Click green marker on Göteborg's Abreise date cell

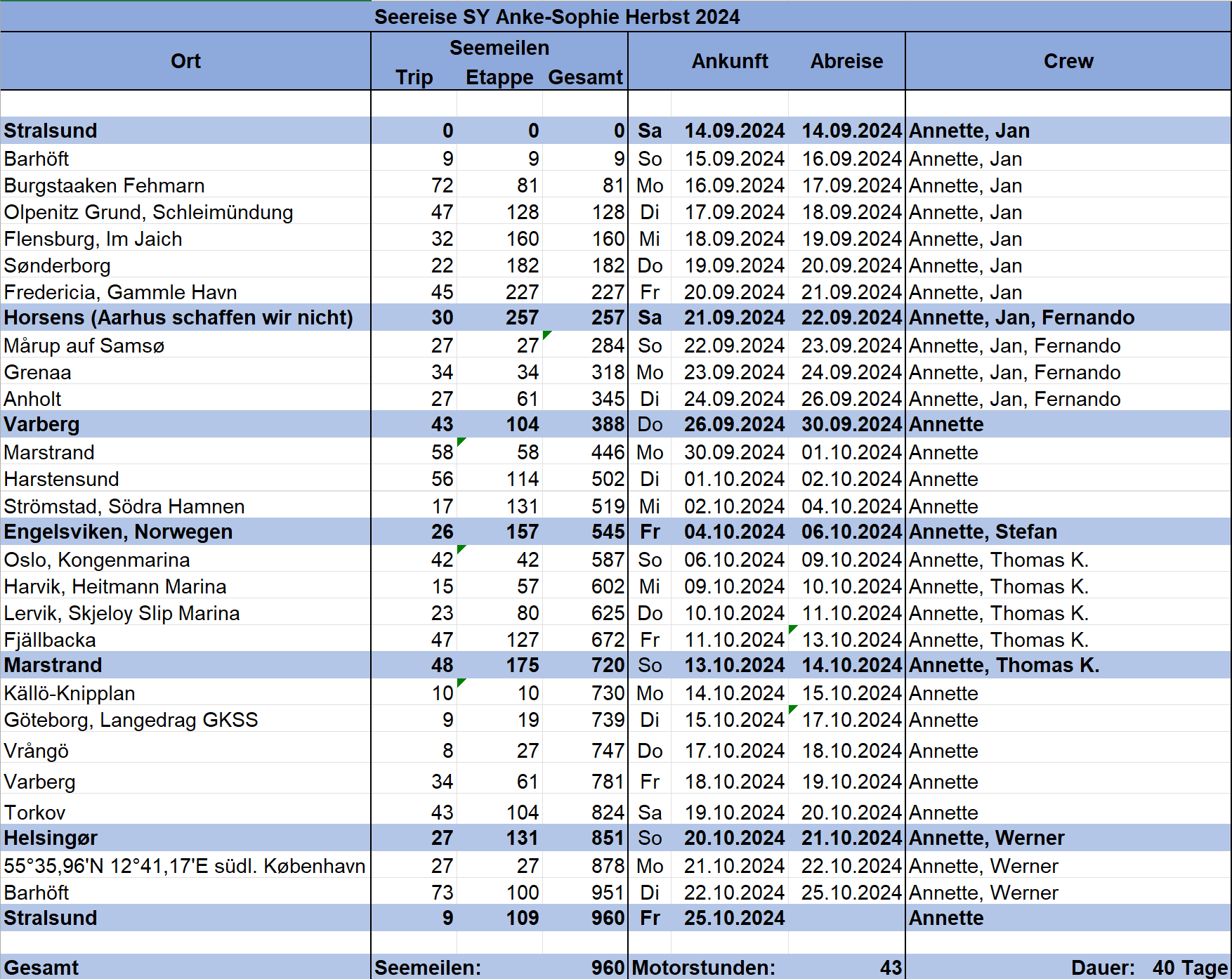click(x=792, y=709)
